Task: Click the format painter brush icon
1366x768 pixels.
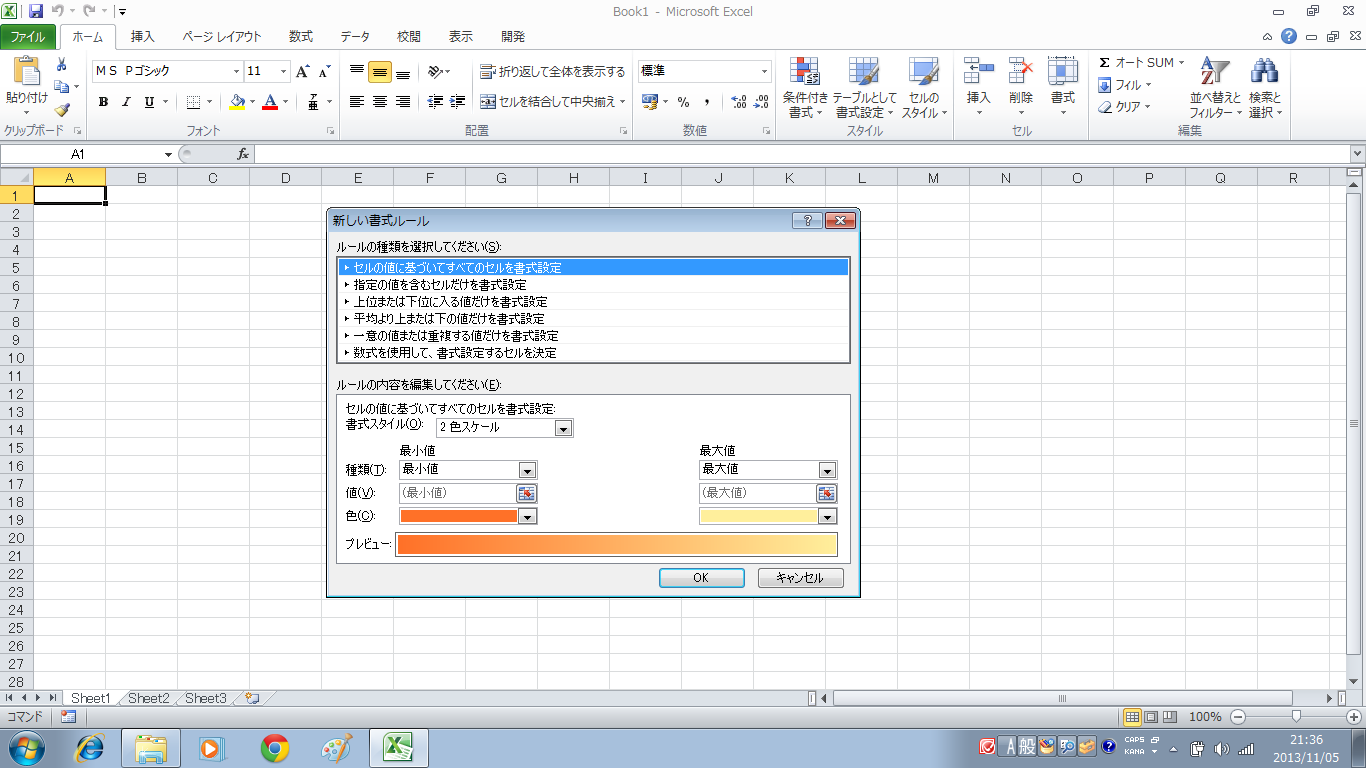Action: (x=62, y=110)
